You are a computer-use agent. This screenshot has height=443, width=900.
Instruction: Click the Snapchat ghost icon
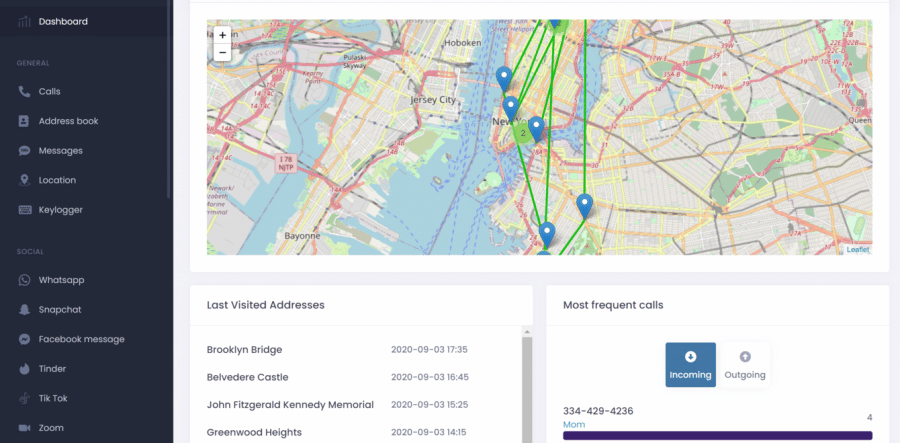coord(24,310)
